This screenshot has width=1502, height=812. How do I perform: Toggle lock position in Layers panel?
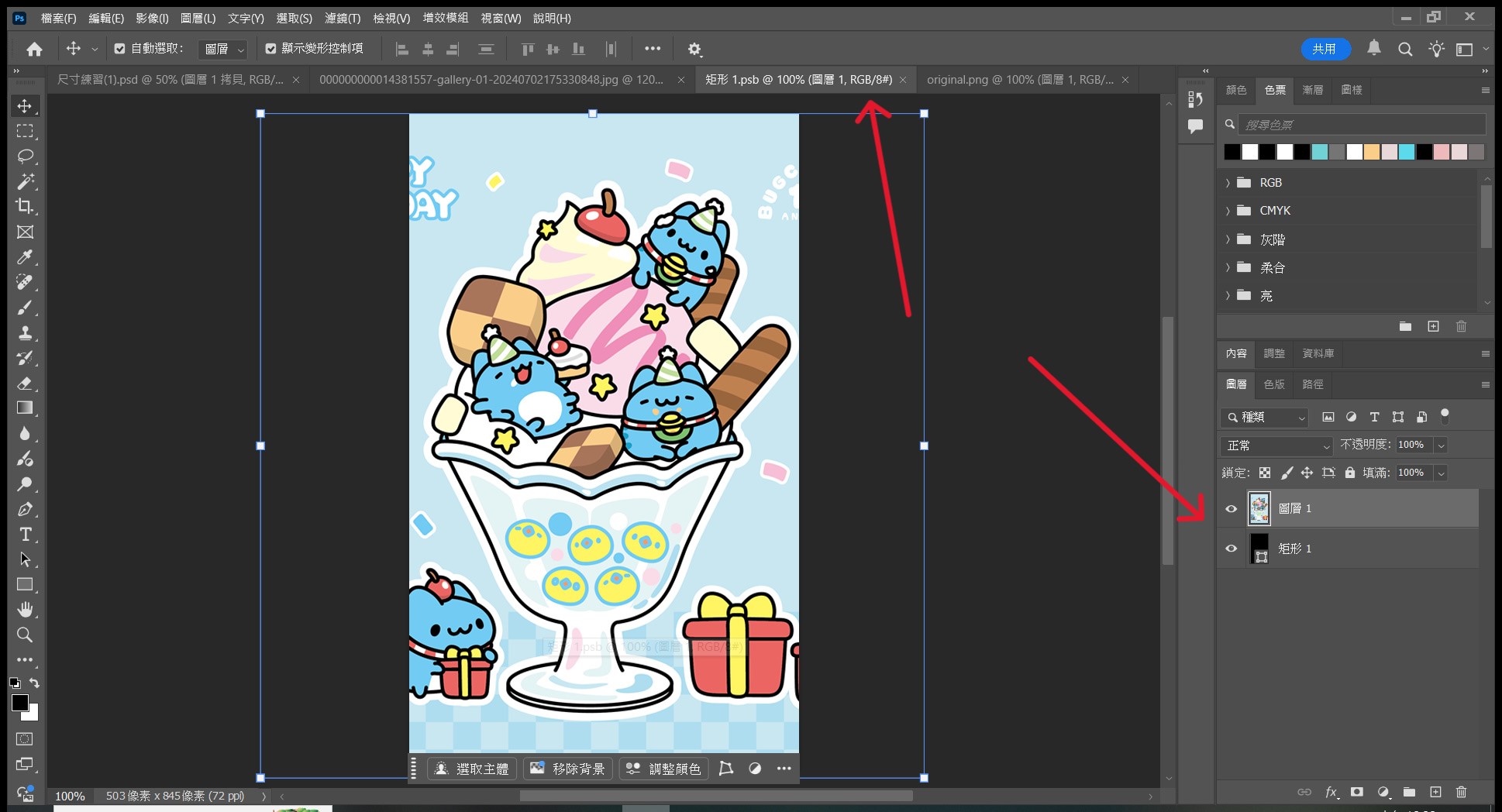click(x=1307, y=473)
